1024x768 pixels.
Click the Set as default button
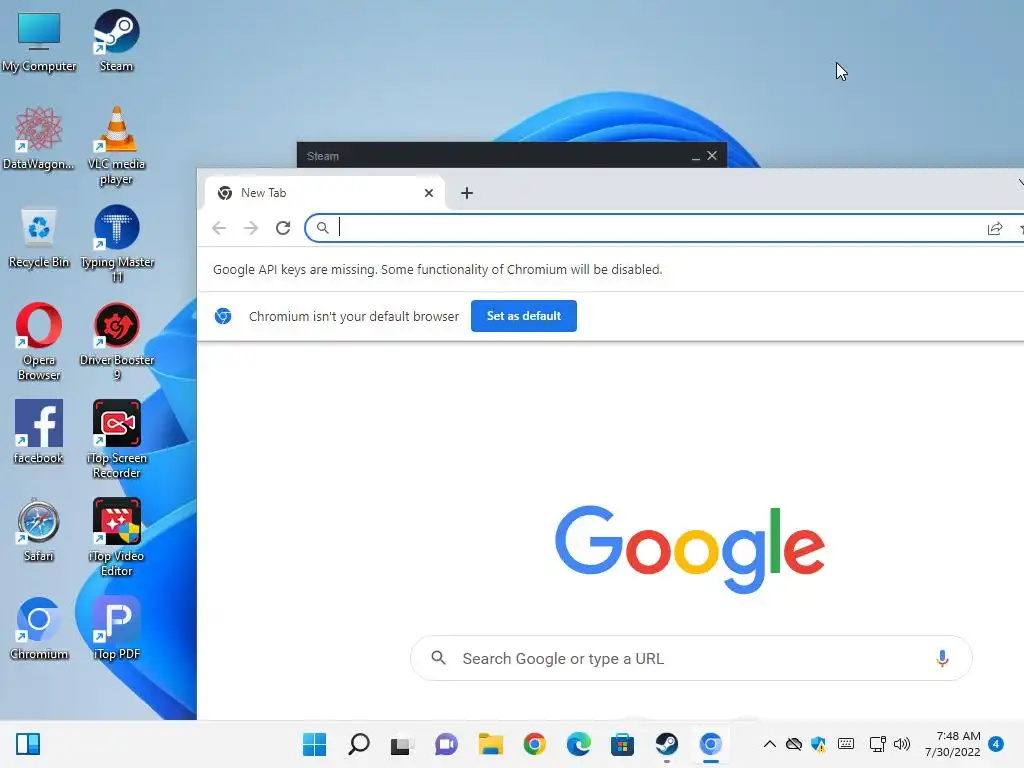coord(524,316)
